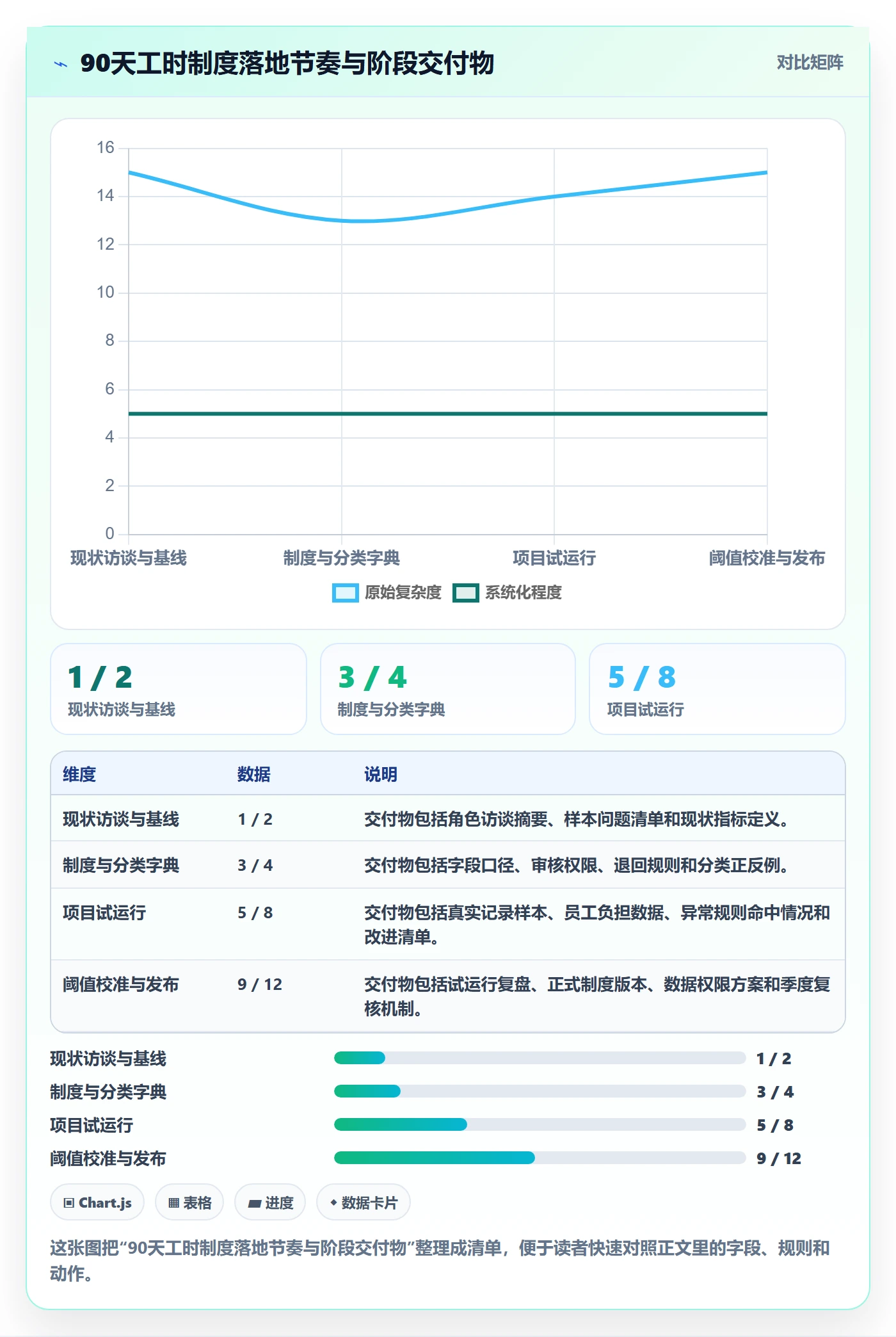Click the 维度 column header
The image size is (896, 1337).
pos(79,774)
